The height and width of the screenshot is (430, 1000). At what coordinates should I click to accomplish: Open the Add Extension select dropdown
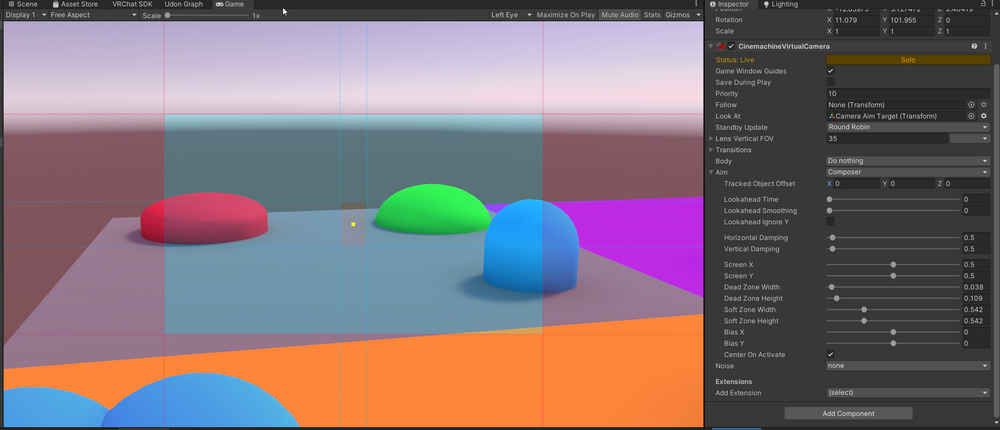click(907, 393)
